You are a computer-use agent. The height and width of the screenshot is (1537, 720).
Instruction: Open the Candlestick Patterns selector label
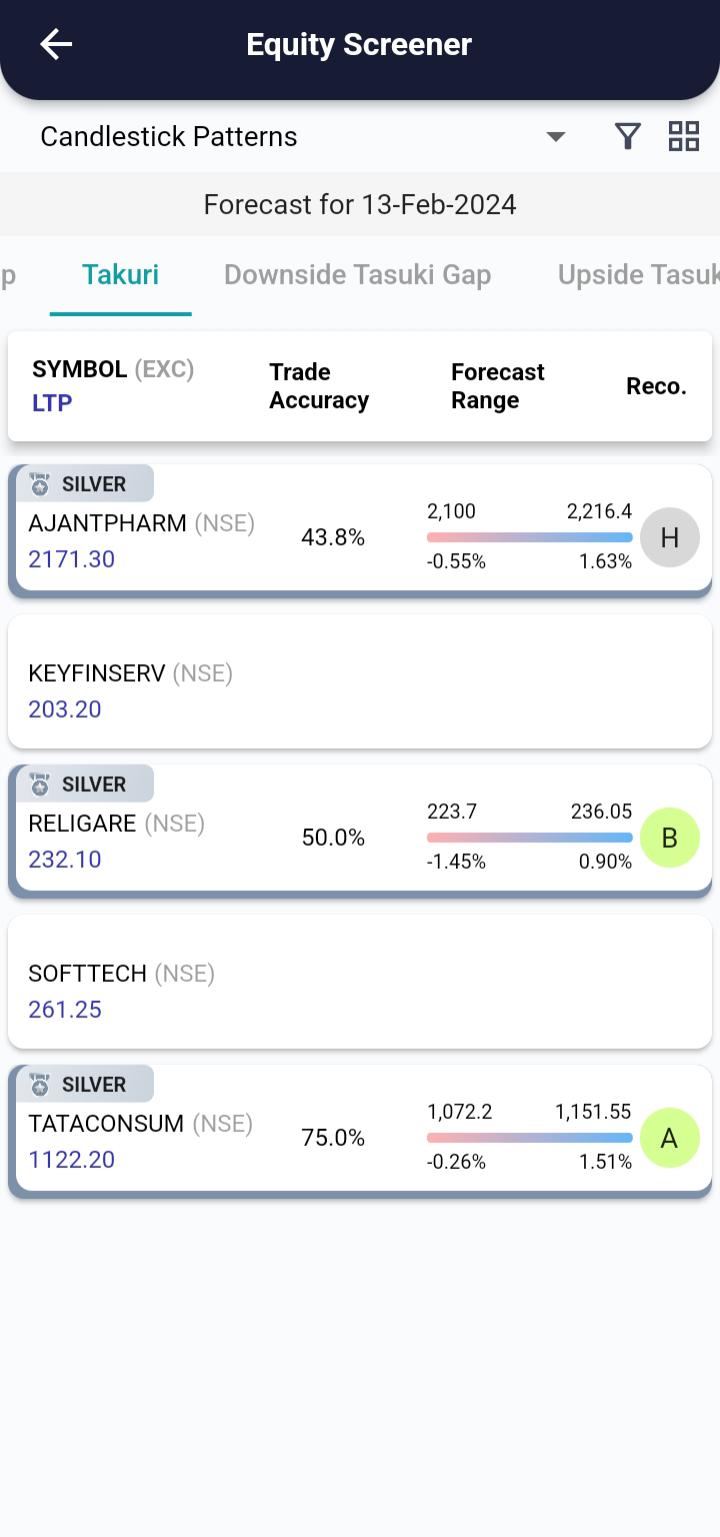169,136
